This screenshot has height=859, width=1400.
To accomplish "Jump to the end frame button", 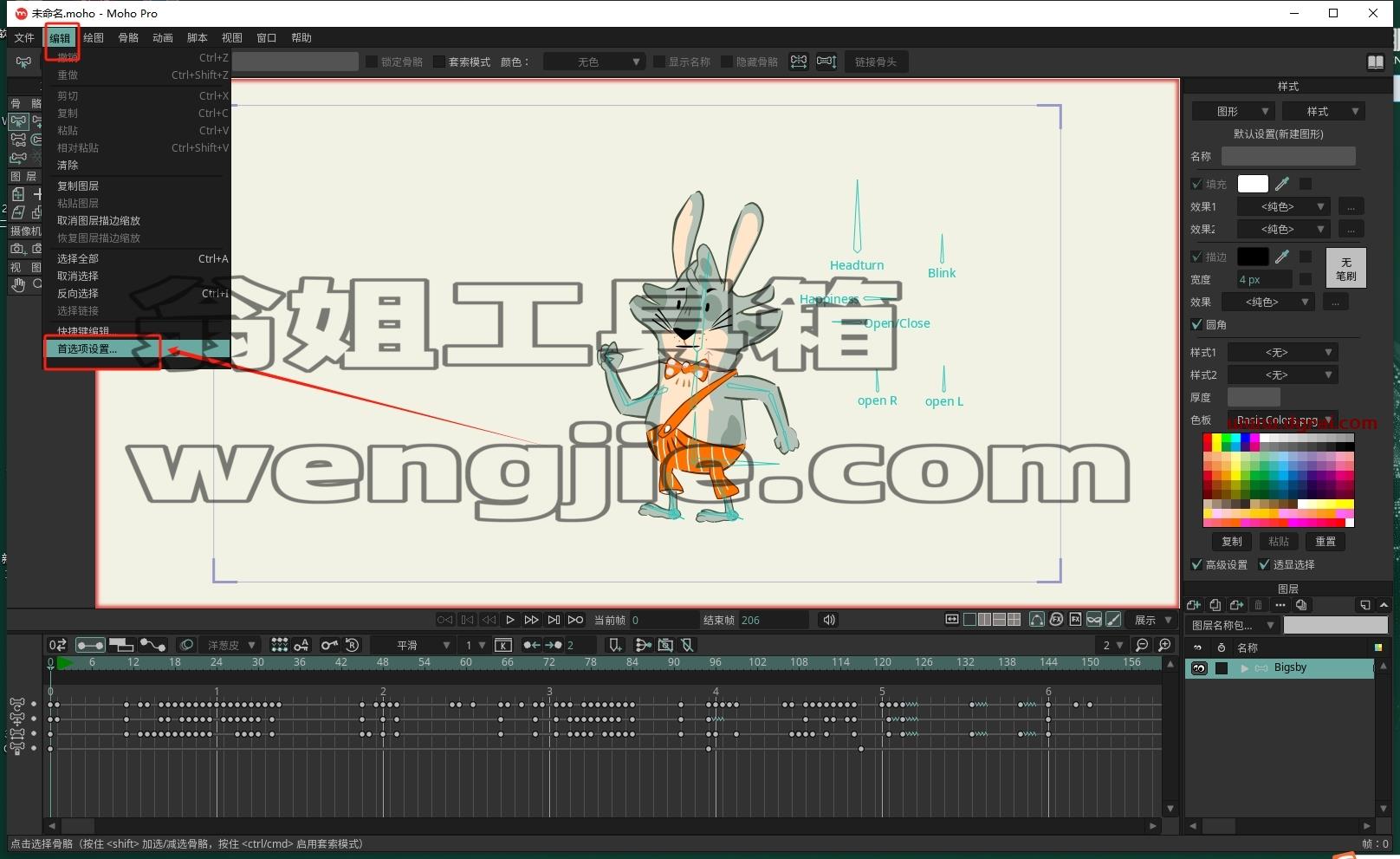I will 554,620.
